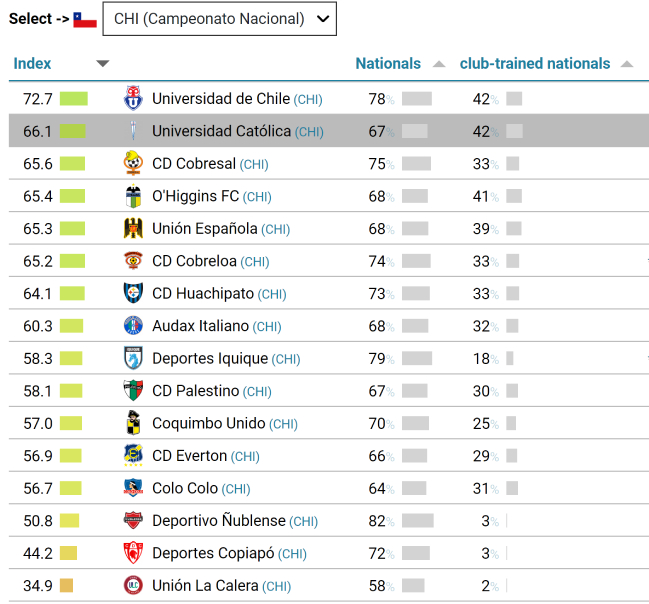Image resolution: width=649 pixels, height=604 pixels.
Task: Click the Universidad de Chile club crest
Action: tap(133, 99)
